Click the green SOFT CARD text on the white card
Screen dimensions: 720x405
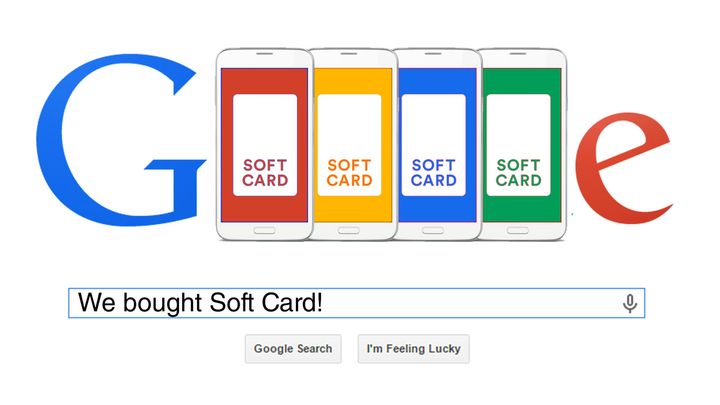coord(518,173)
